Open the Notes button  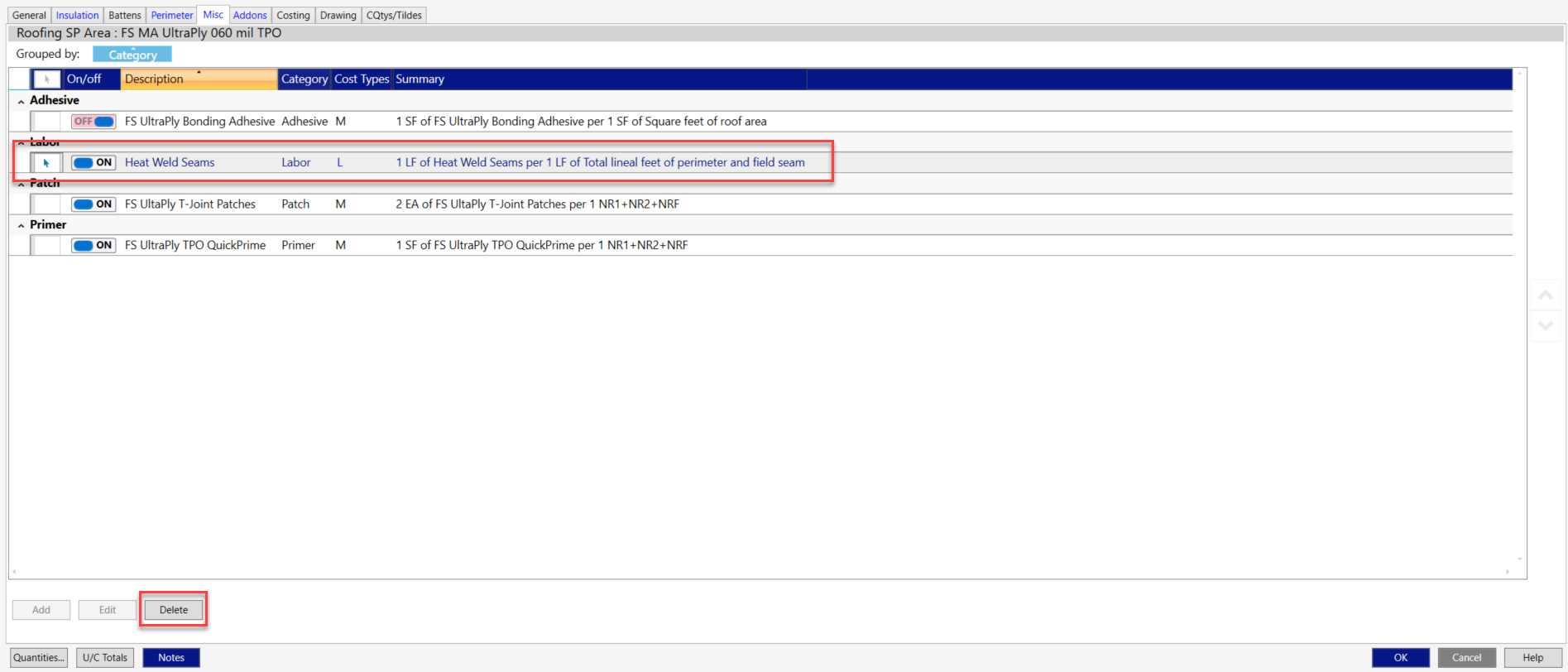click(171, 658)
